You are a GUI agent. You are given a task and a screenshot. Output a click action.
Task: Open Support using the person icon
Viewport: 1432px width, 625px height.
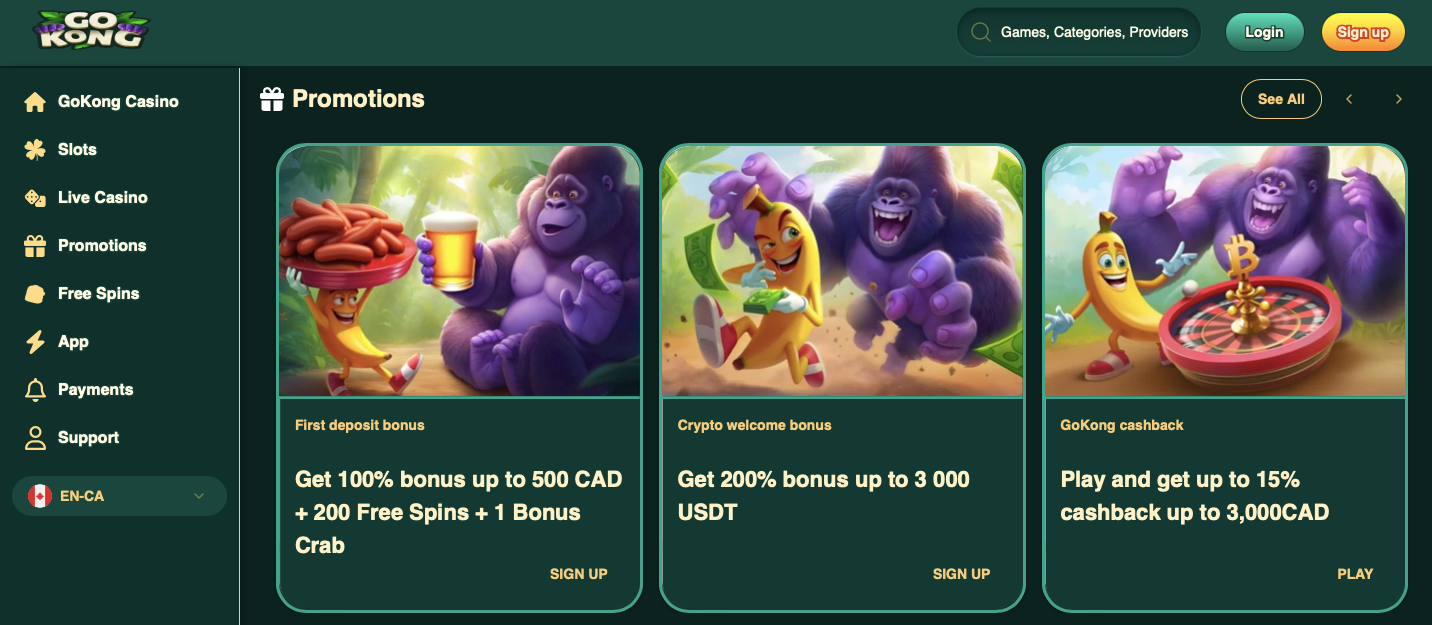(x=35, y=437)
